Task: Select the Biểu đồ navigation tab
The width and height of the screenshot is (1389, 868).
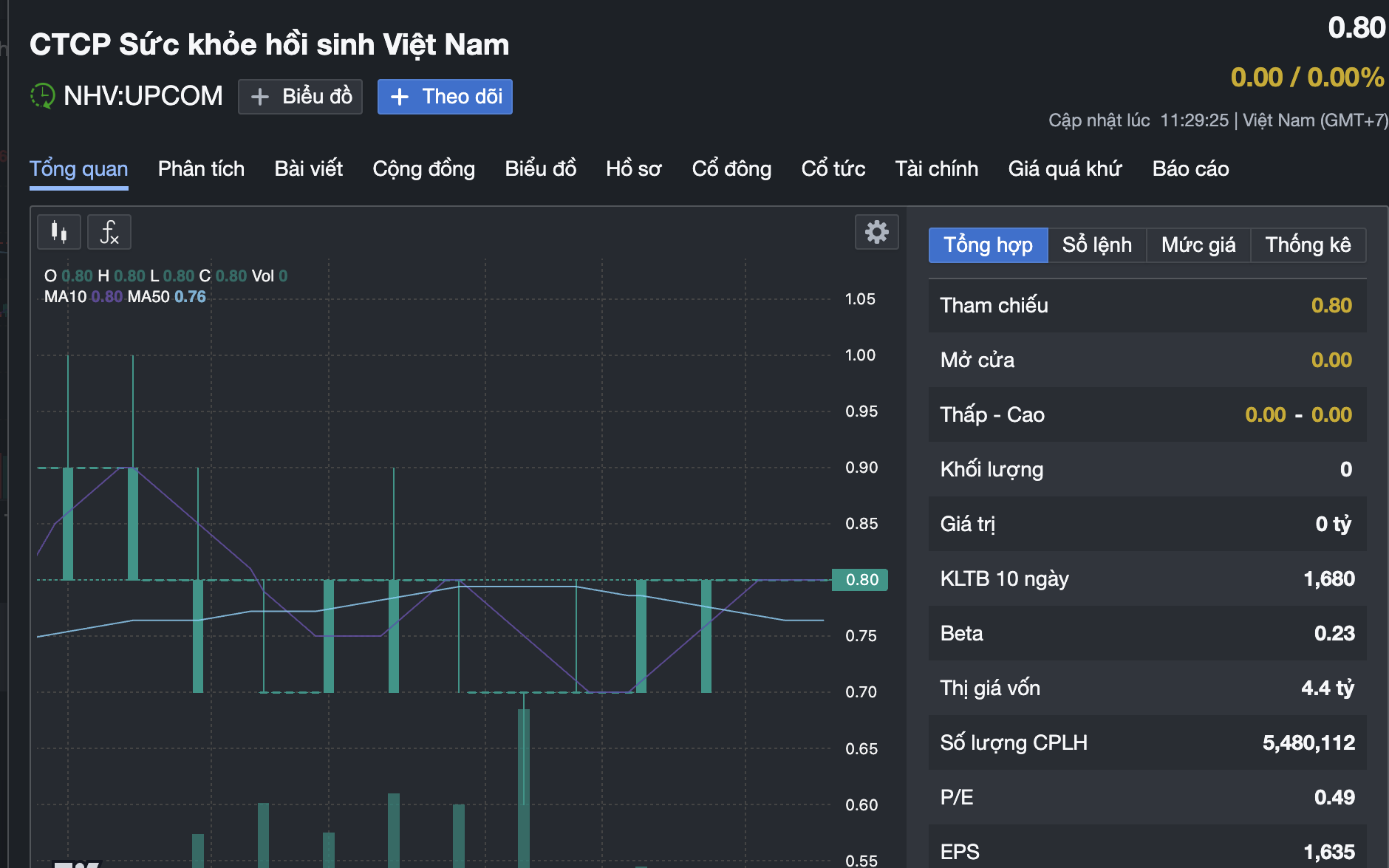Action: click(x=541, y=168)
